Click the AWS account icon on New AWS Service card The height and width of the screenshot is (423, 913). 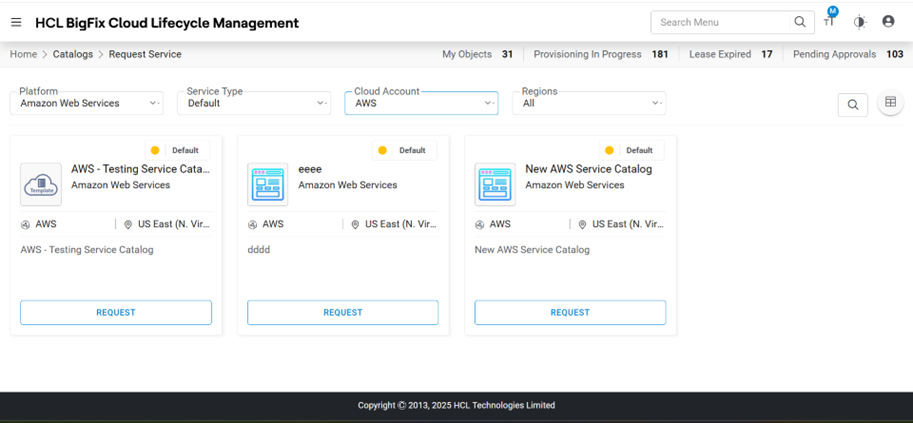pos(479,224)
